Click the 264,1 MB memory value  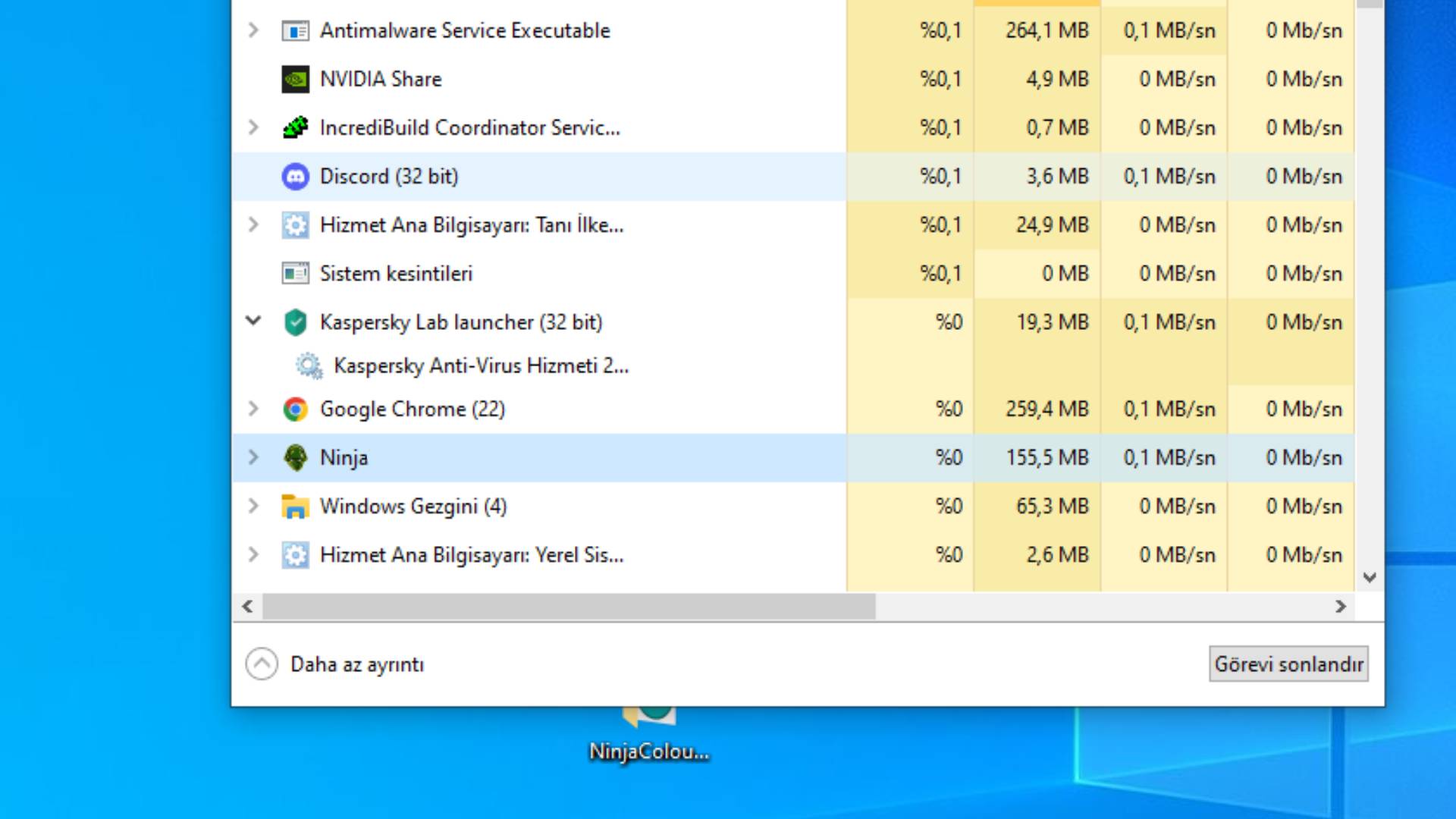1047,31
